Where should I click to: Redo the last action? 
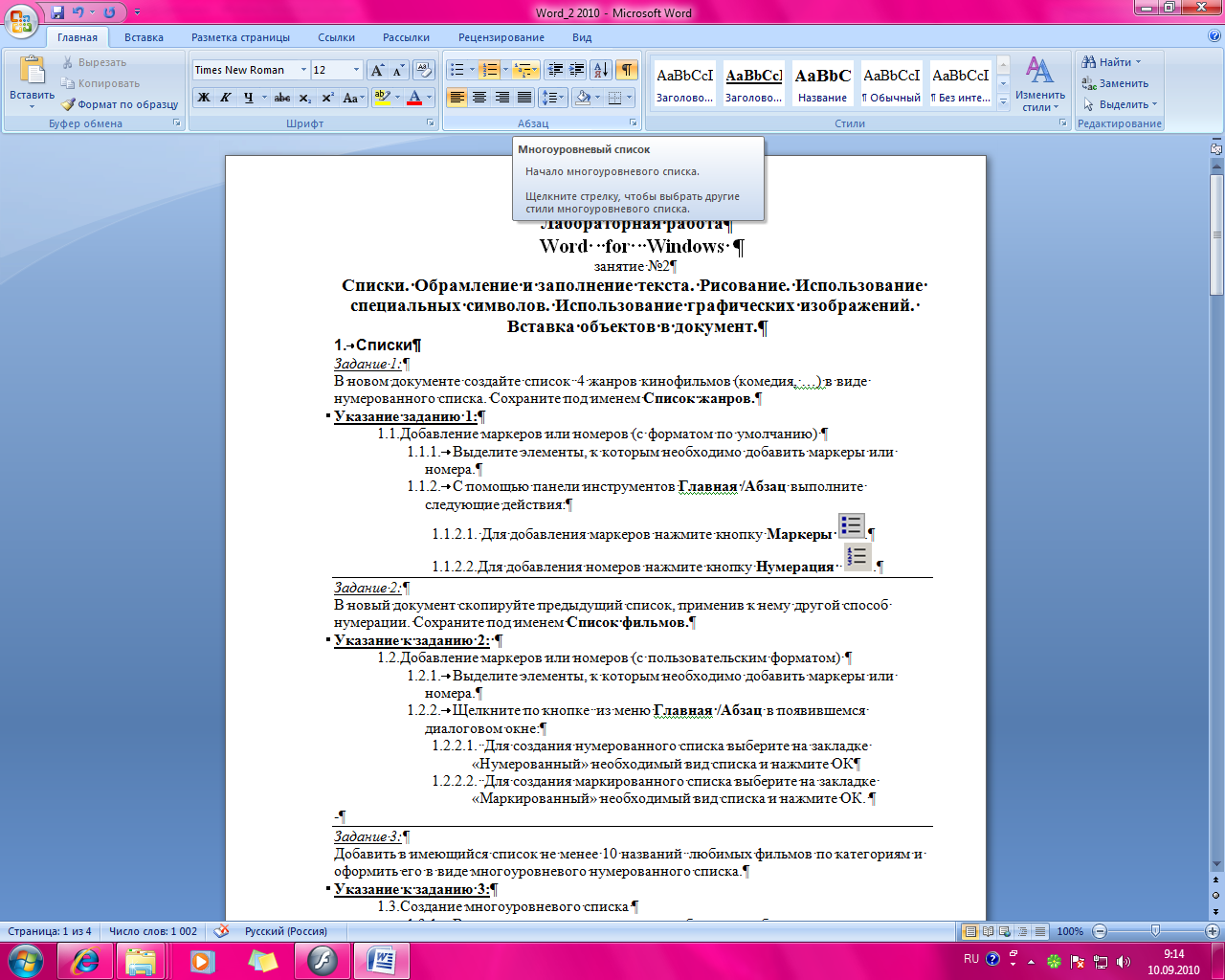click(109, 12)
